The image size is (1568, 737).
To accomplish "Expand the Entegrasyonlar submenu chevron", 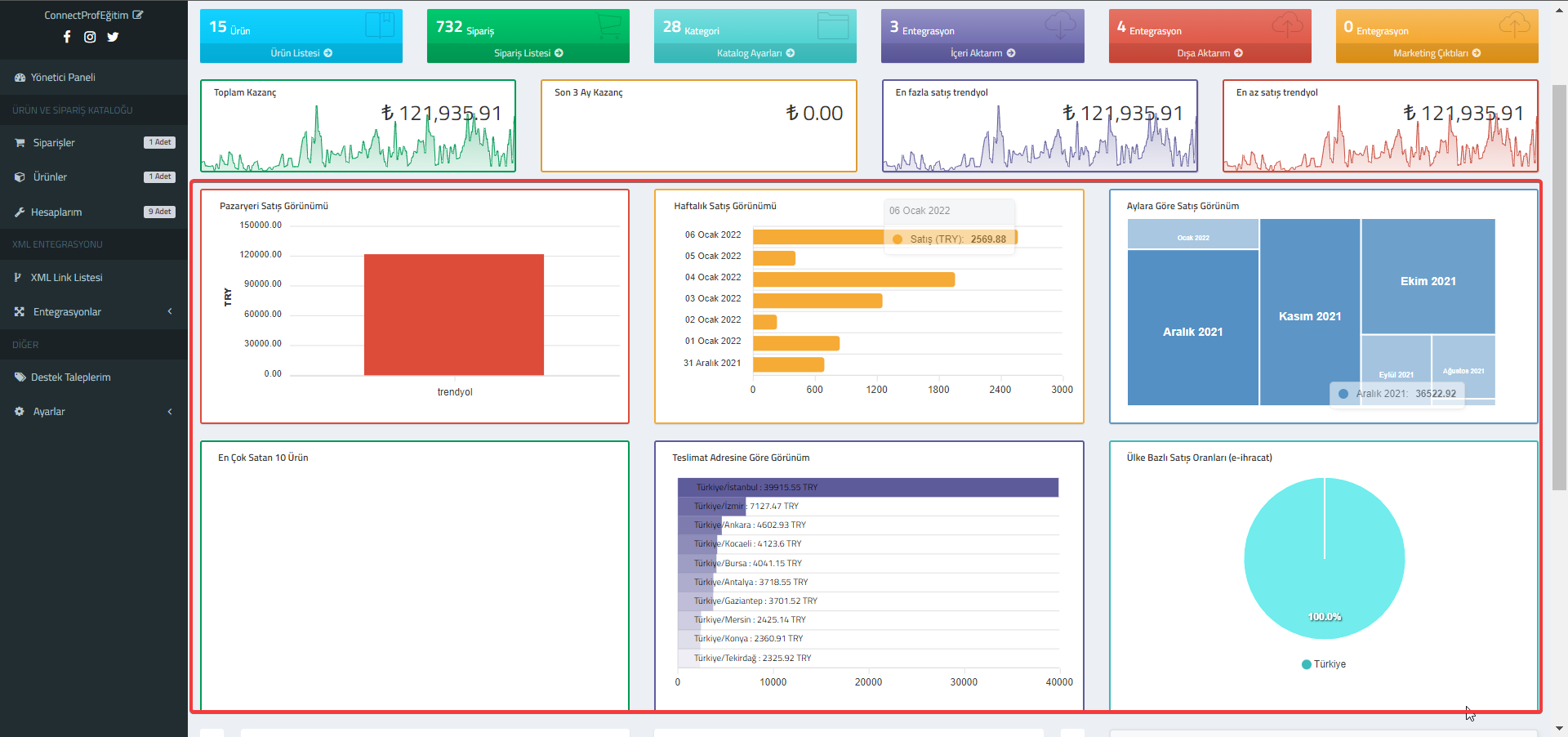I will tap(170, 311).
